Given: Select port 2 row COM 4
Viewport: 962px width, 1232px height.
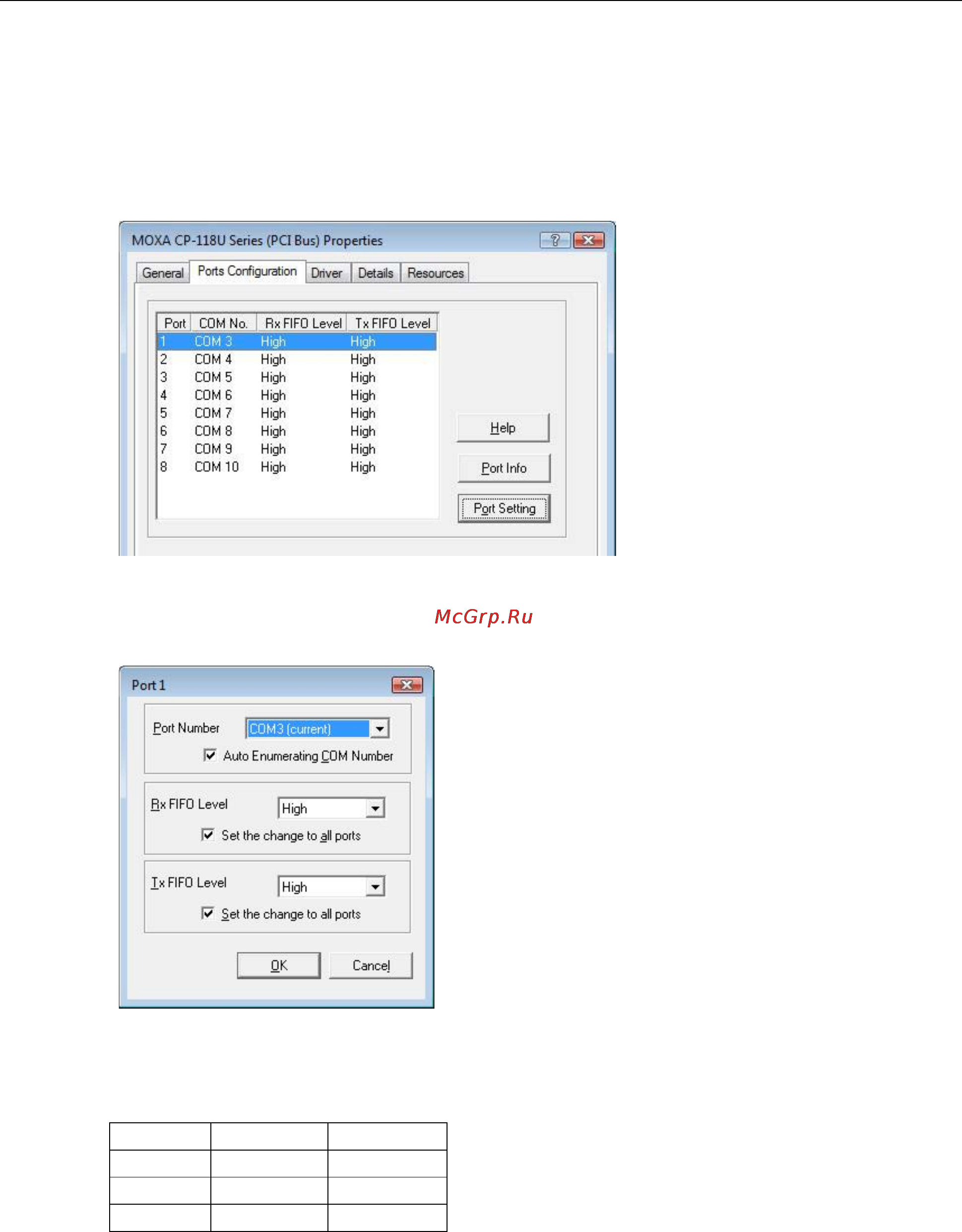Looking at the screenshot, I should click(x=297, y=359).
